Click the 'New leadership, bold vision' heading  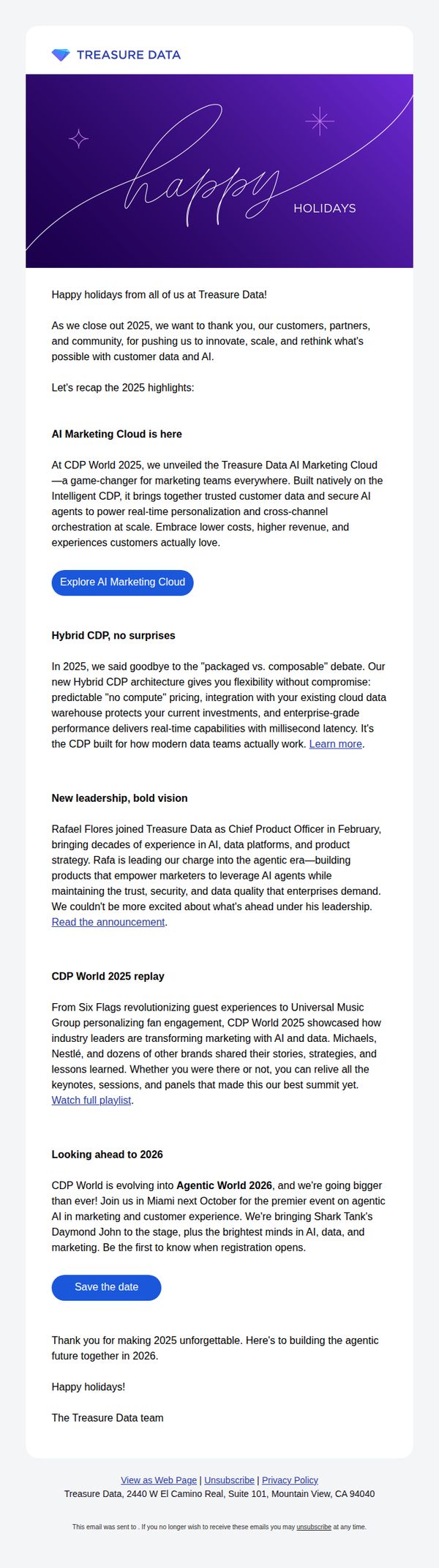(120, 798)
